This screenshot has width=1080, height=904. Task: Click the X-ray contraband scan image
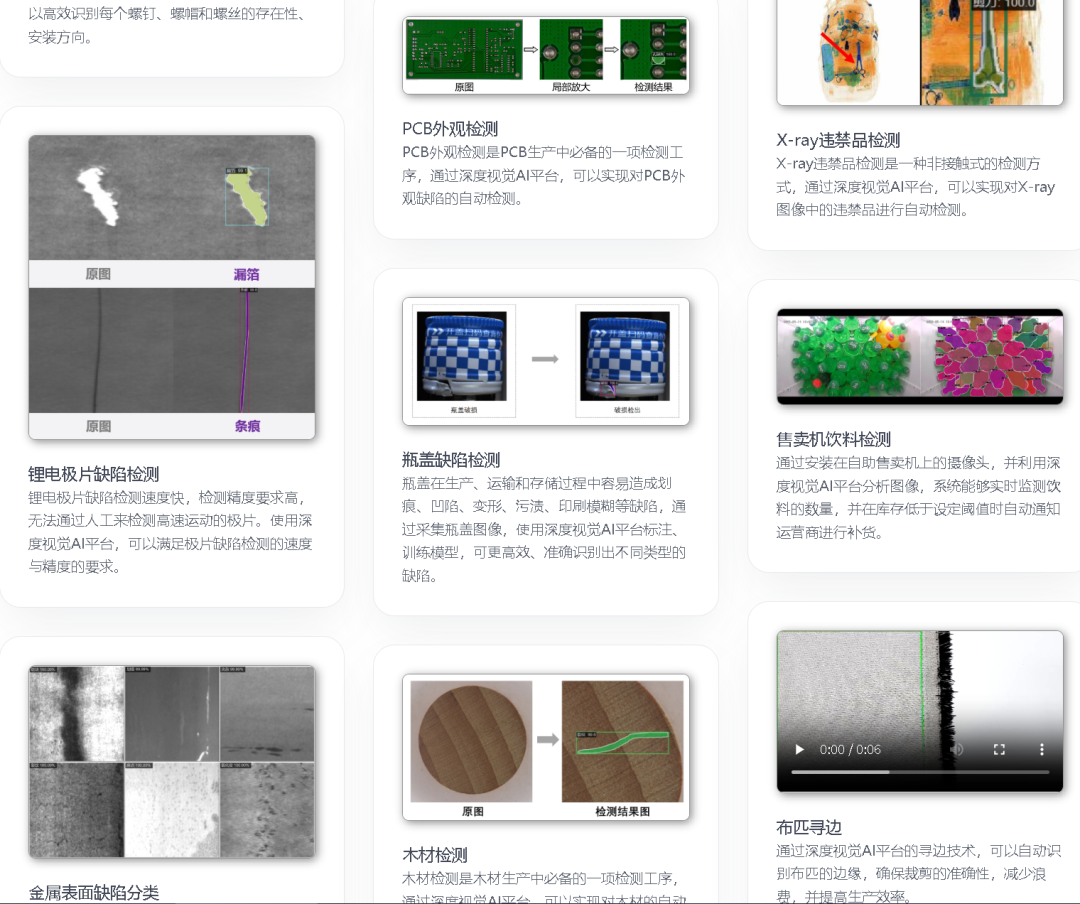(x=919, y=52)
